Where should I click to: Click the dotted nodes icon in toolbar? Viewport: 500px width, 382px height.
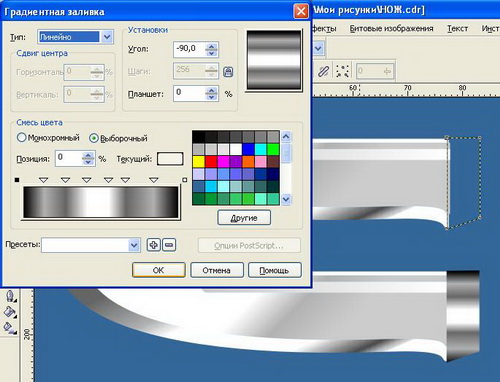pyautogui.click(x=342, y=71)
